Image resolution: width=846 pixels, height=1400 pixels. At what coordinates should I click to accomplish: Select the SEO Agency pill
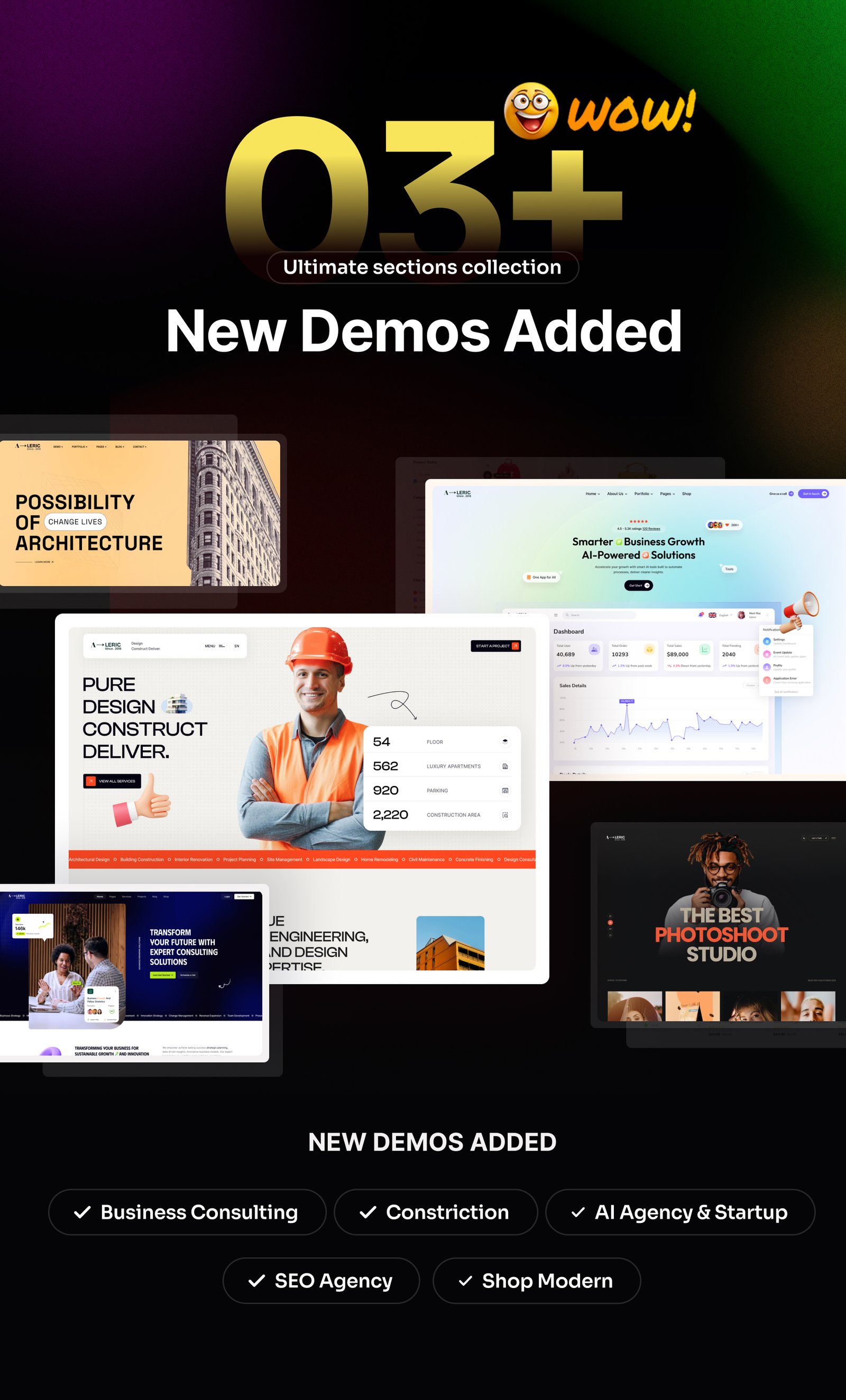pos(321,1280)
